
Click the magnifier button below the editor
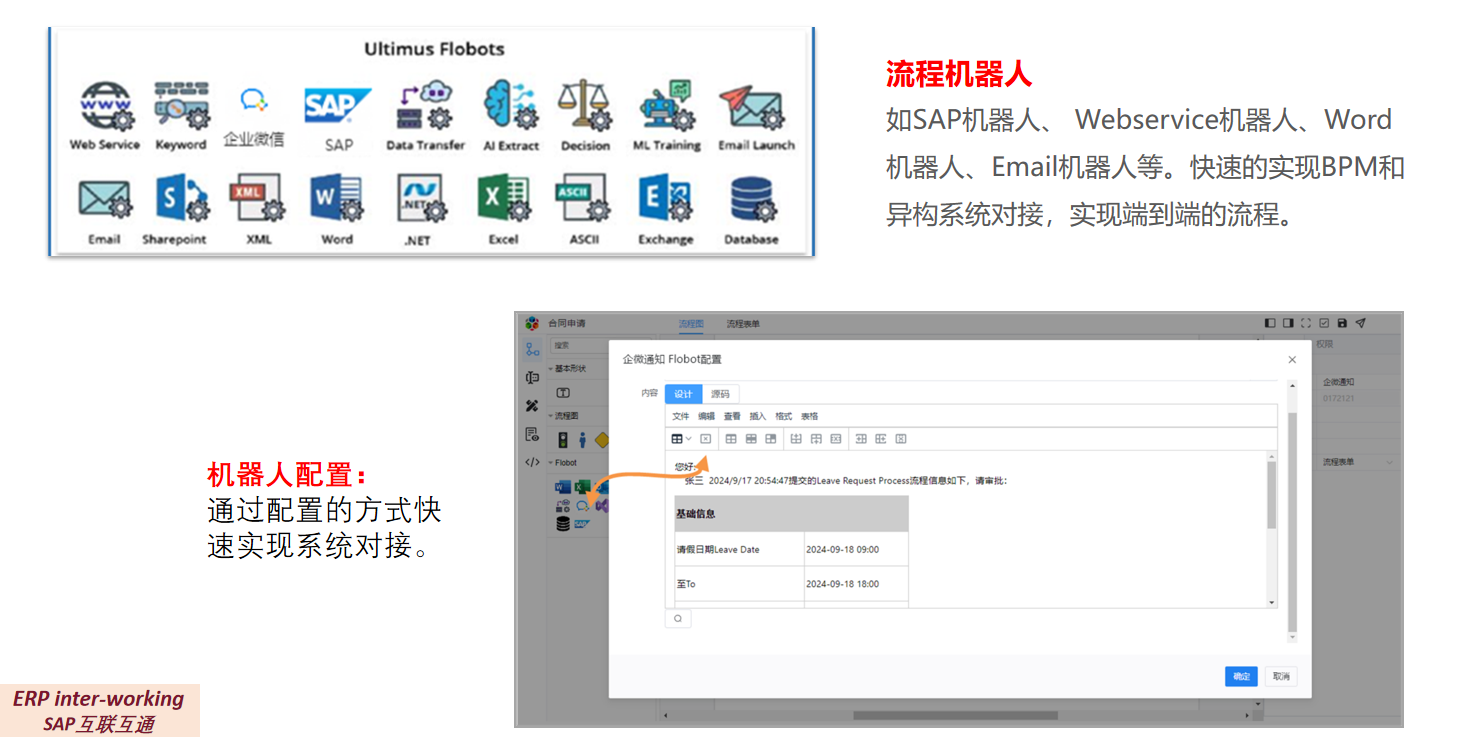click(x=677, y=619)
